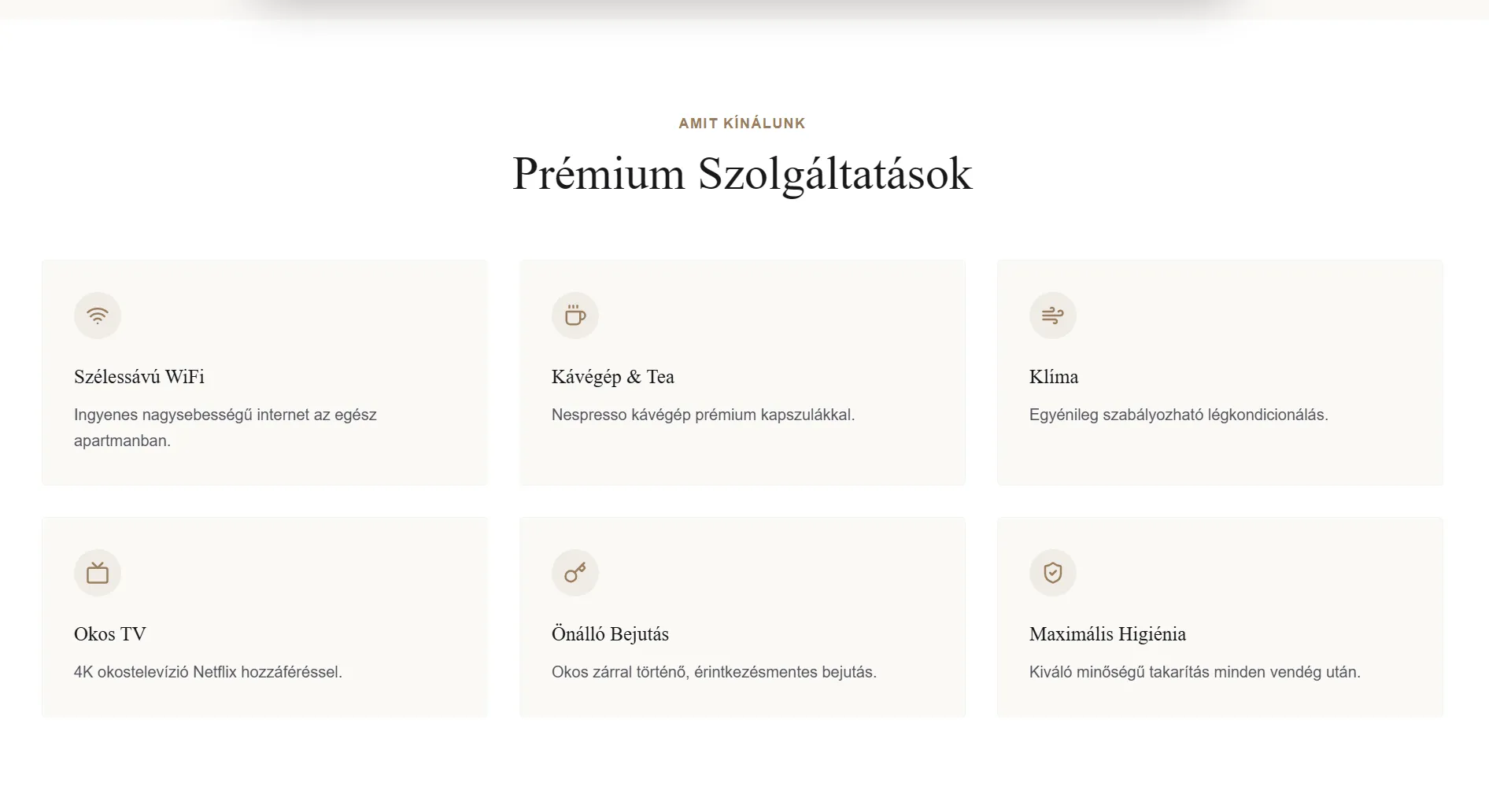
Task: Click the Kiváló minőségű takarítás description
Action: 1195,672
